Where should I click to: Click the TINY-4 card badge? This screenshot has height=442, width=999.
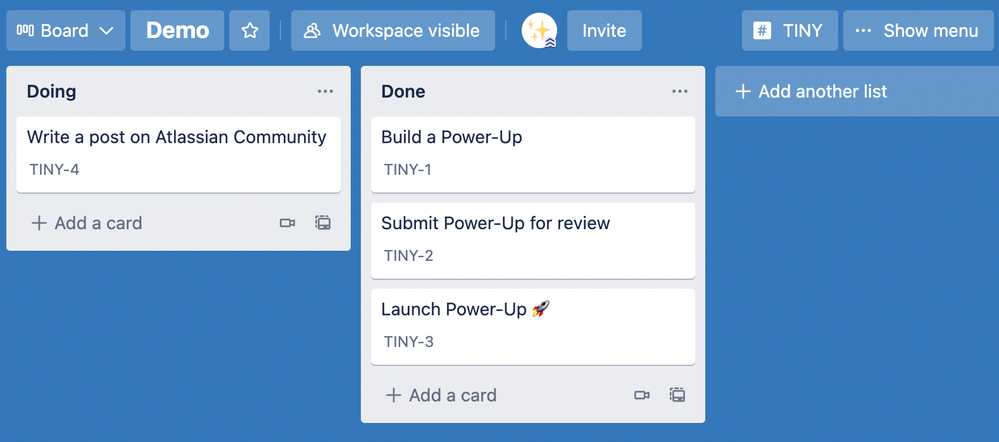pos(54,170)
